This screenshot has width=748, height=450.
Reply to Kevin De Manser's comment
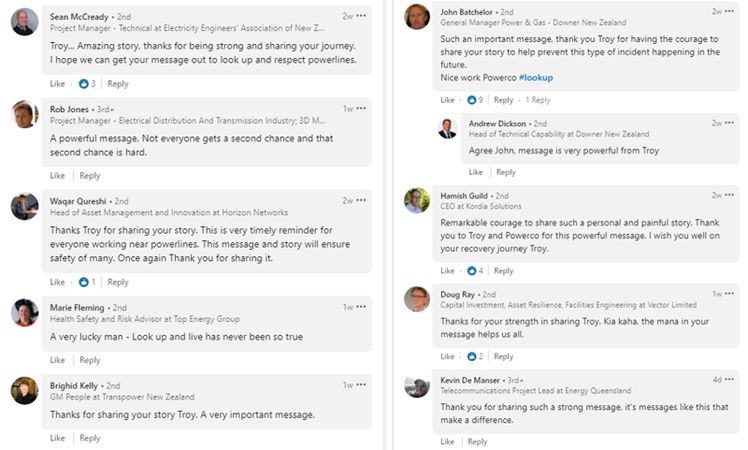point(480,442)
